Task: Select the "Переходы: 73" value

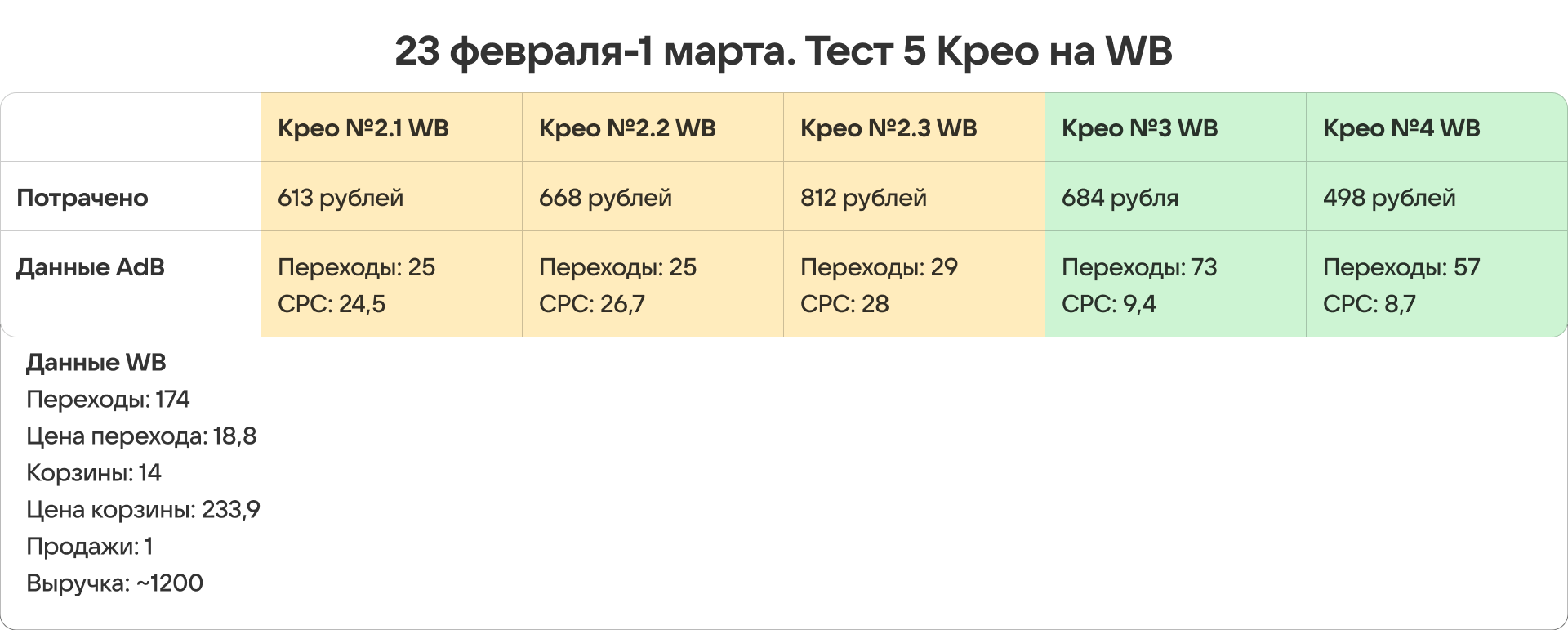Action: pyautogui.click(x=1139, y=267)
